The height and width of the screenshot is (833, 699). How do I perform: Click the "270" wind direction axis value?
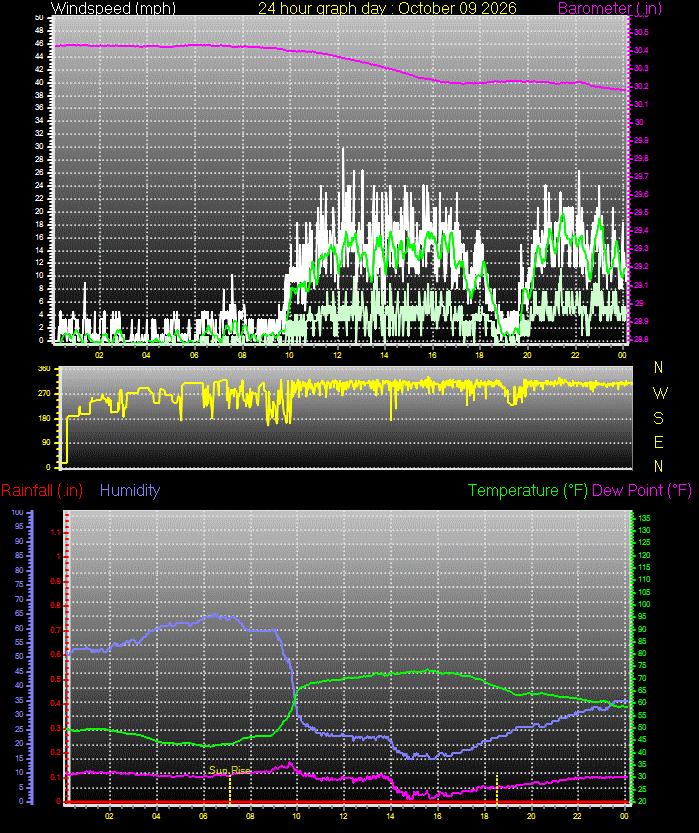(x=44, y=394)
